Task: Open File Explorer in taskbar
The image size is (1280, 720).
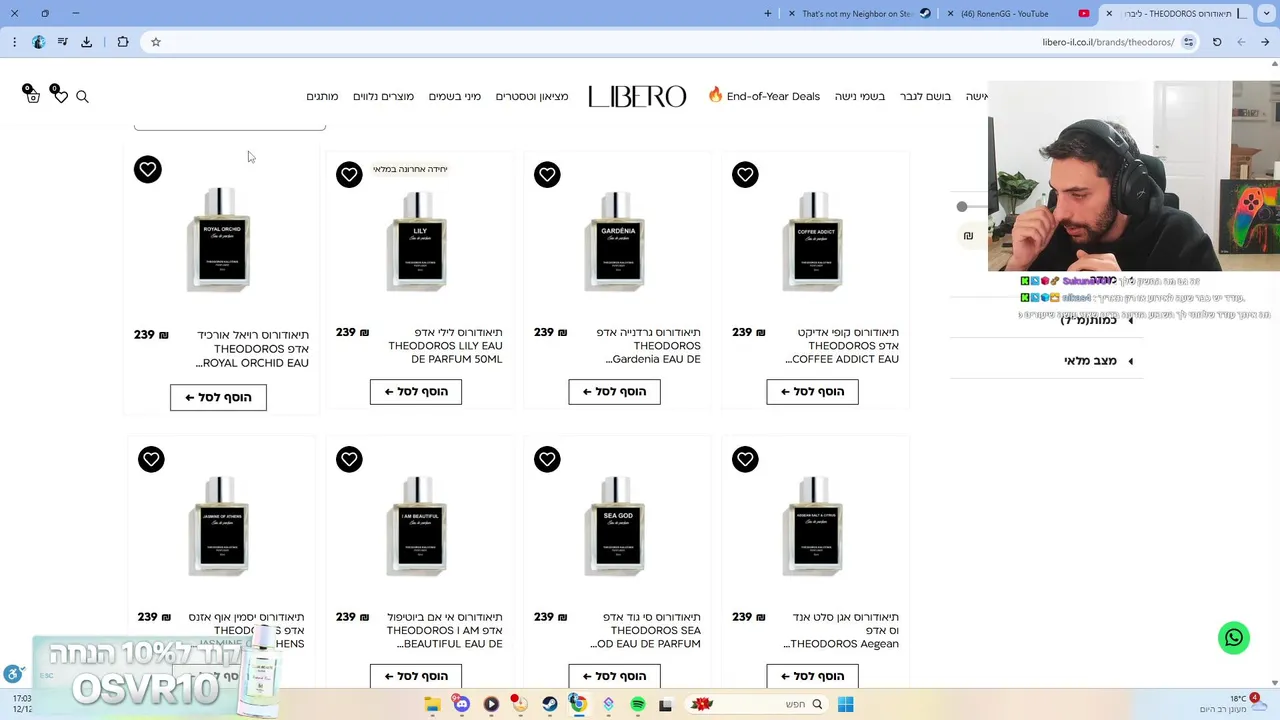Action: [432, 704]
